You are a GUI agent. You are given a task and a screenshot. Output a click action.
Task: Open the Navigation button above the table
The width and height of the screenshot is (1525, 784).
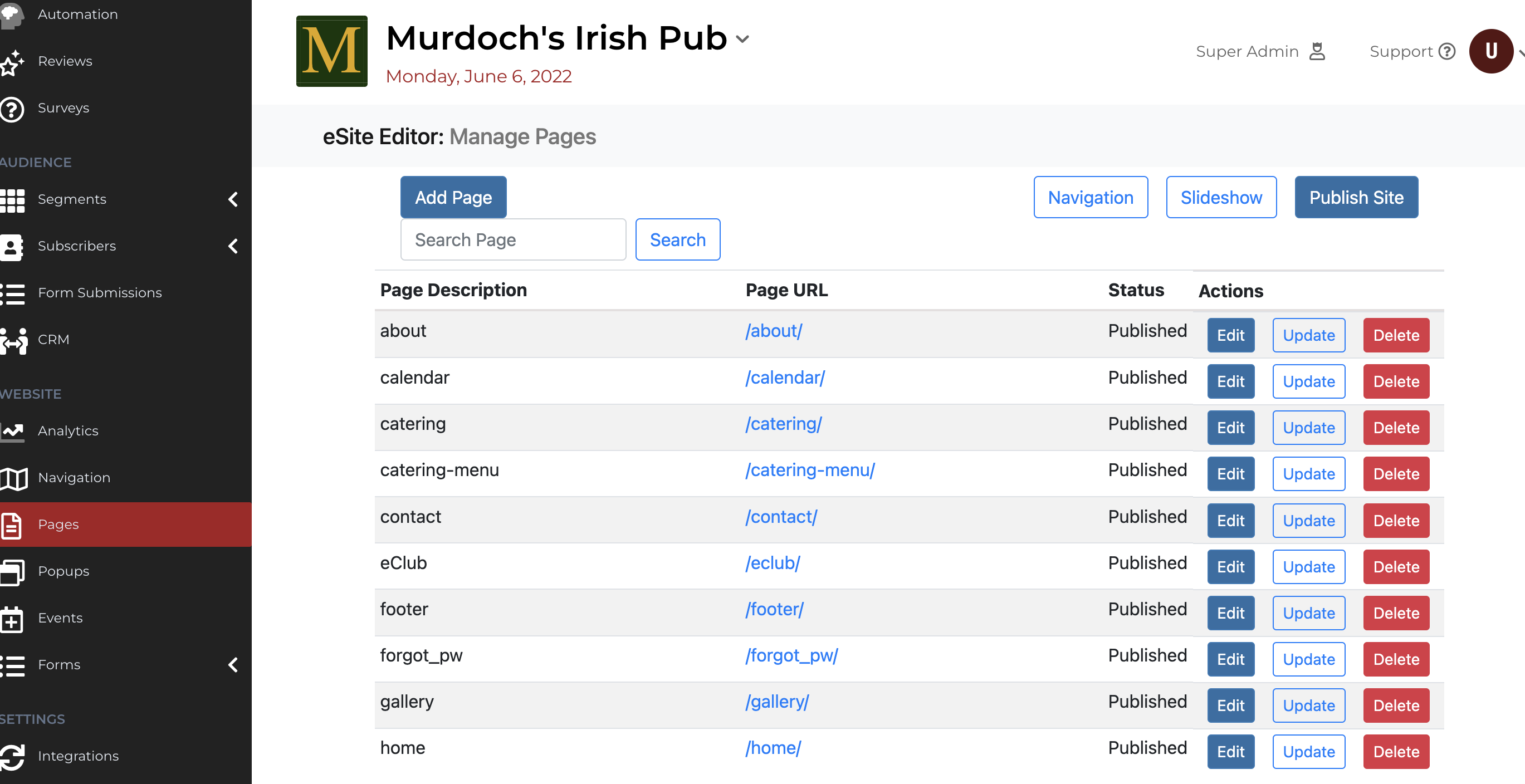[1091, 198]
